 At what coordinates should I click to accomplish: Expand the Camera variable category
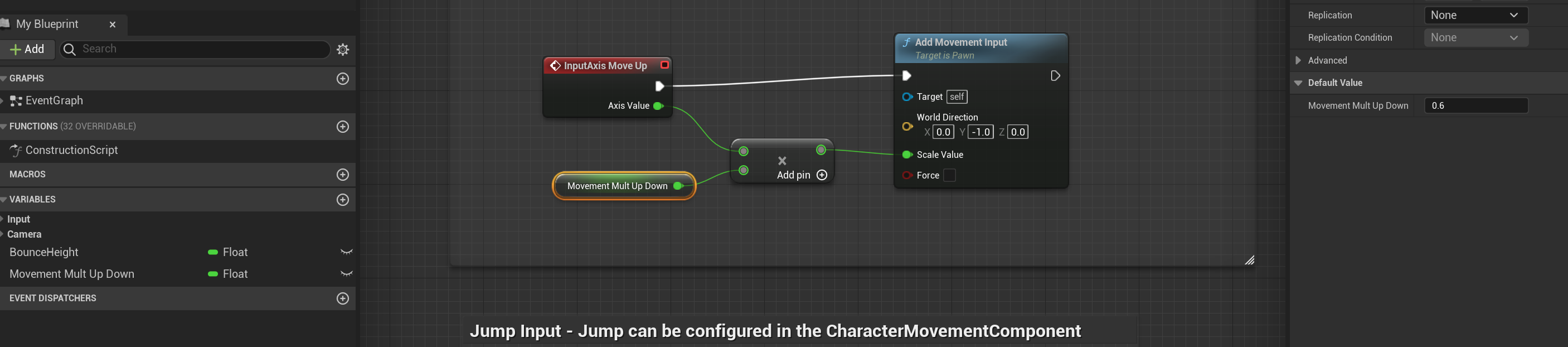point(2,234)
